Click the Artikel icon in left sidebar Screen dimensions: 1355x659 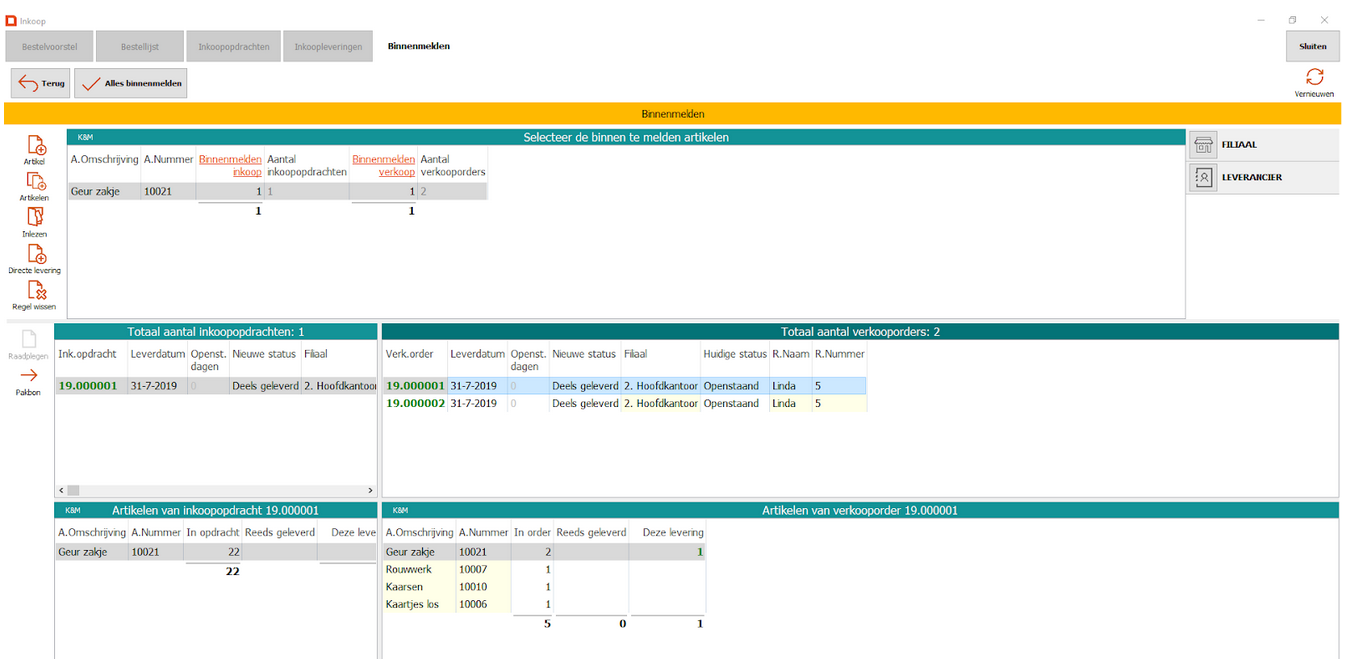[x=35, y=147]
